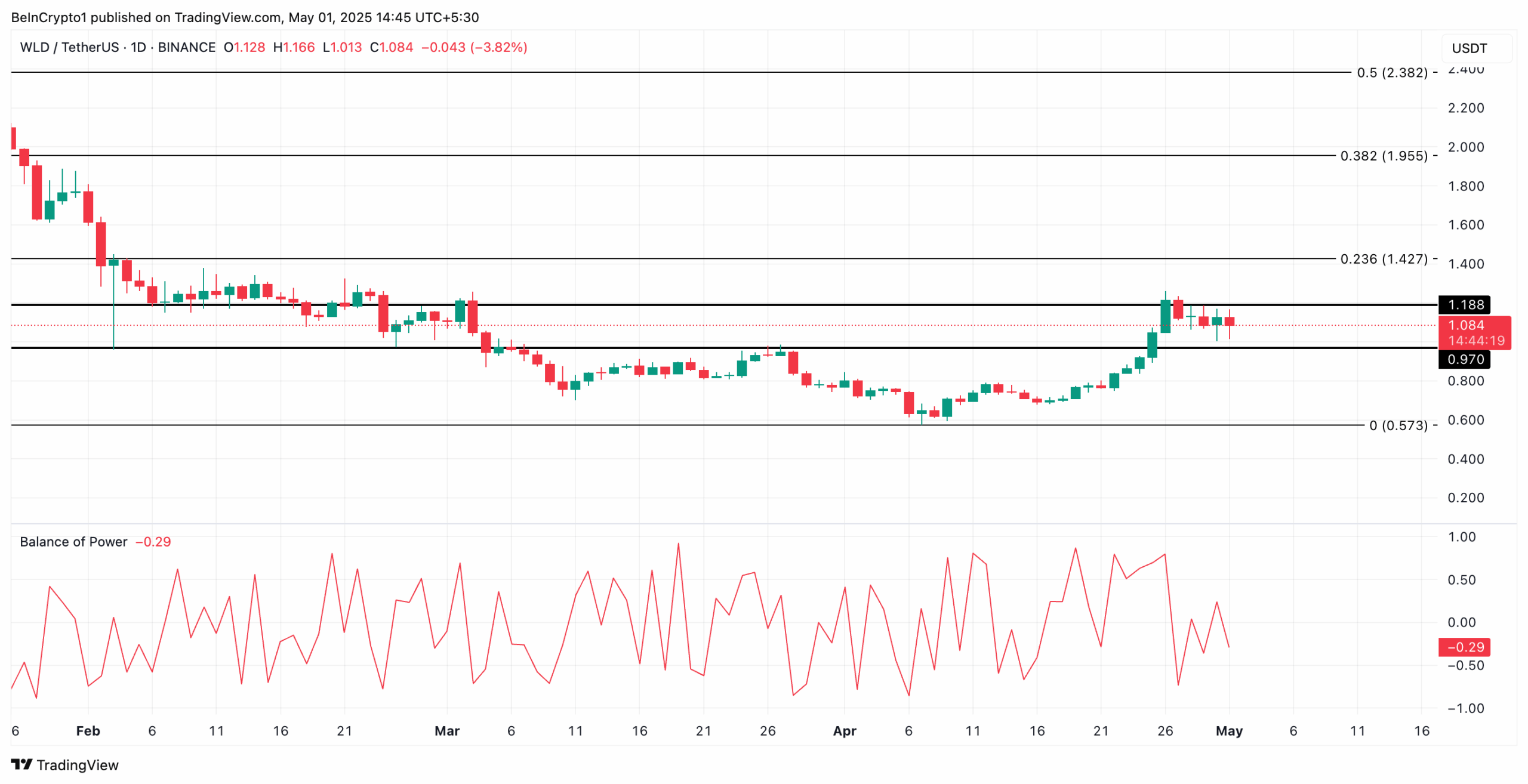
Task: Click the 1.188 black price label
Action: pos(1464,305)
